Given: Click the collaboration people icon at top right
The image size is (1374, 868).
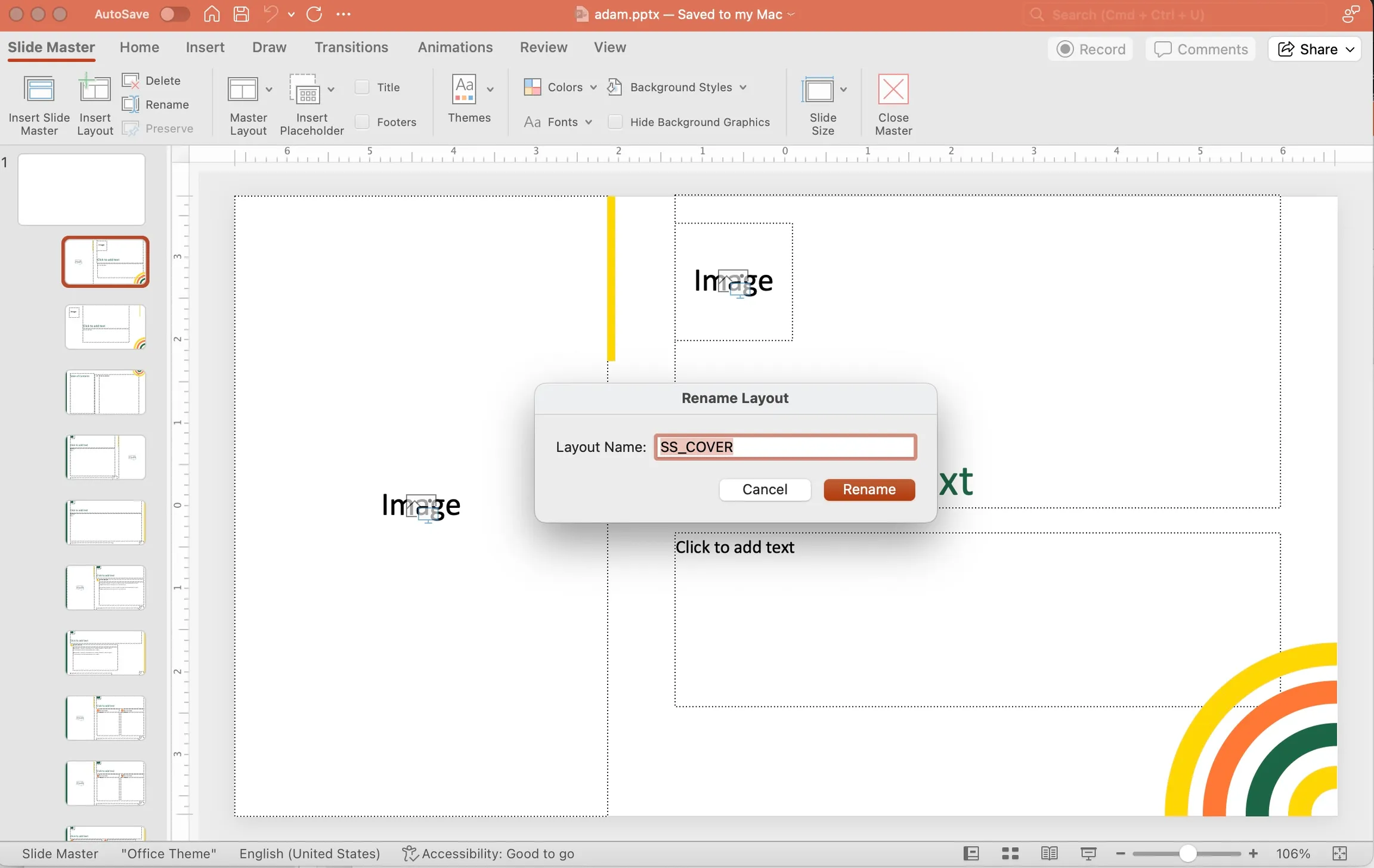Looking at the screenshot, I should (1351, 14).
